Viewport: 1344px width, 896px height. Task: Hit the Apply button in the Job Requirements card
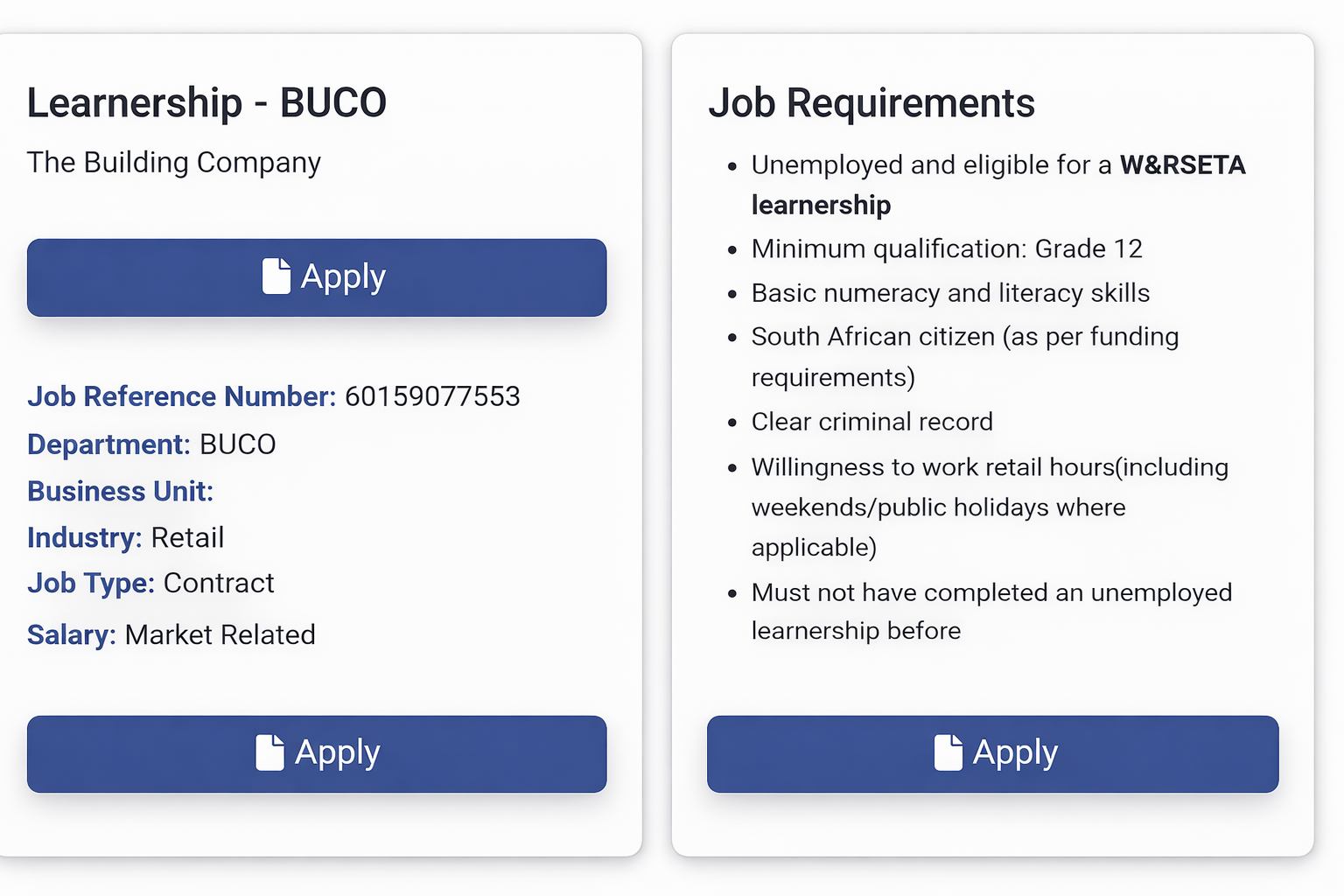pos(992,753)
